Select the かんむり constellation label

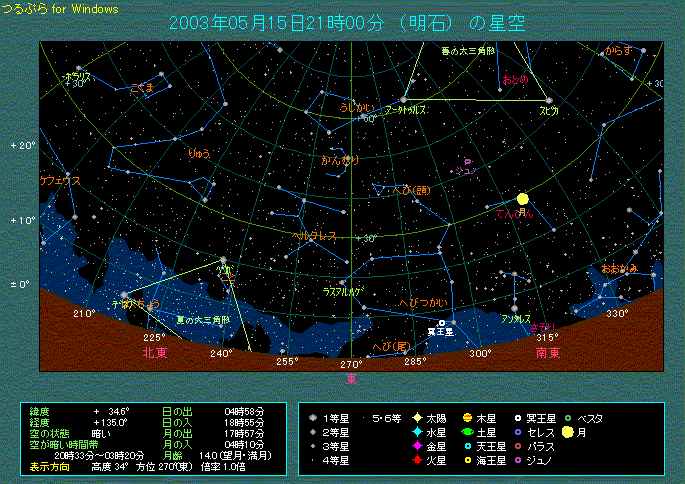(x=340, y=161)
